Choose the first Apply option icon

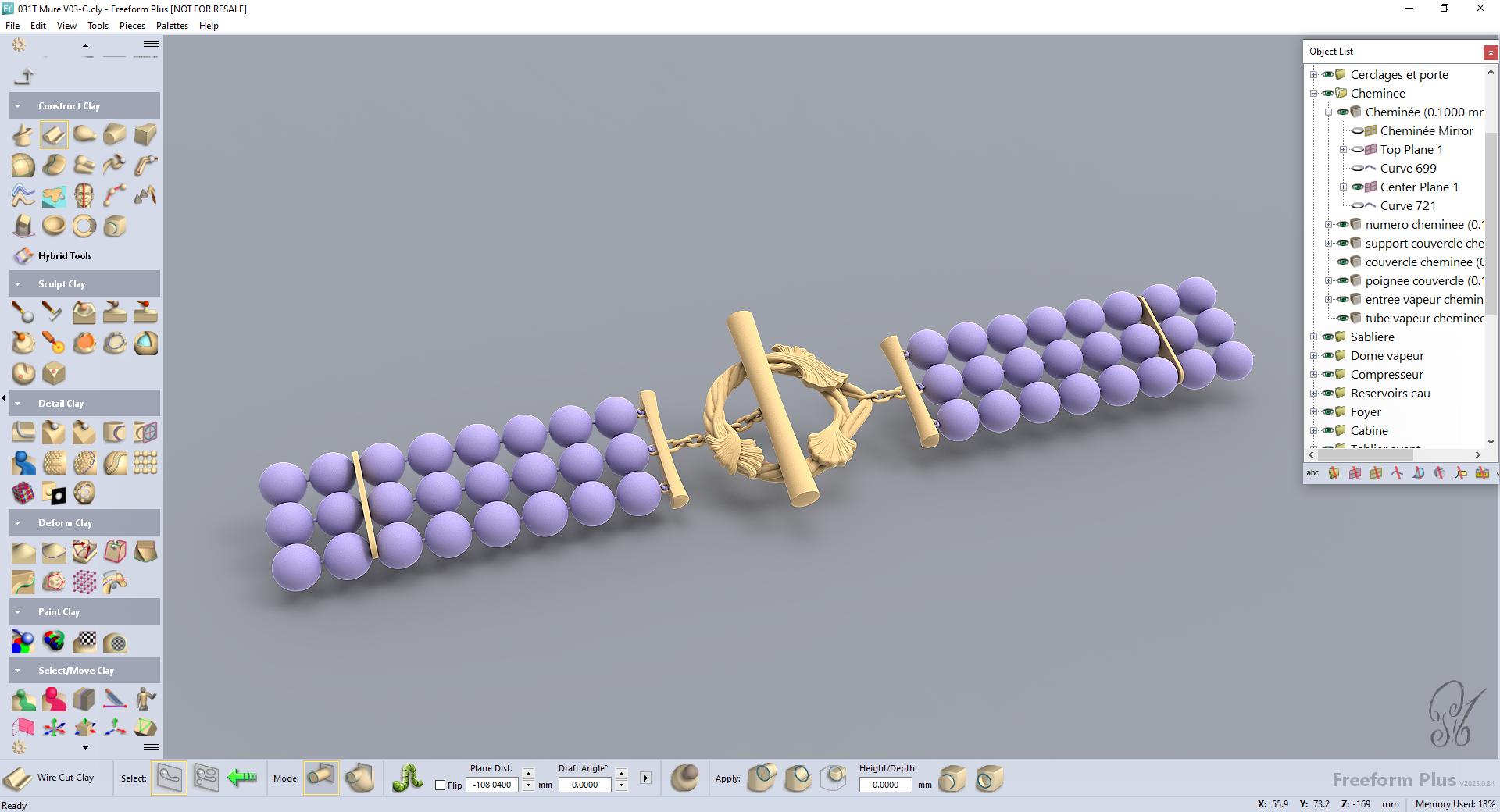coord(762,778)
